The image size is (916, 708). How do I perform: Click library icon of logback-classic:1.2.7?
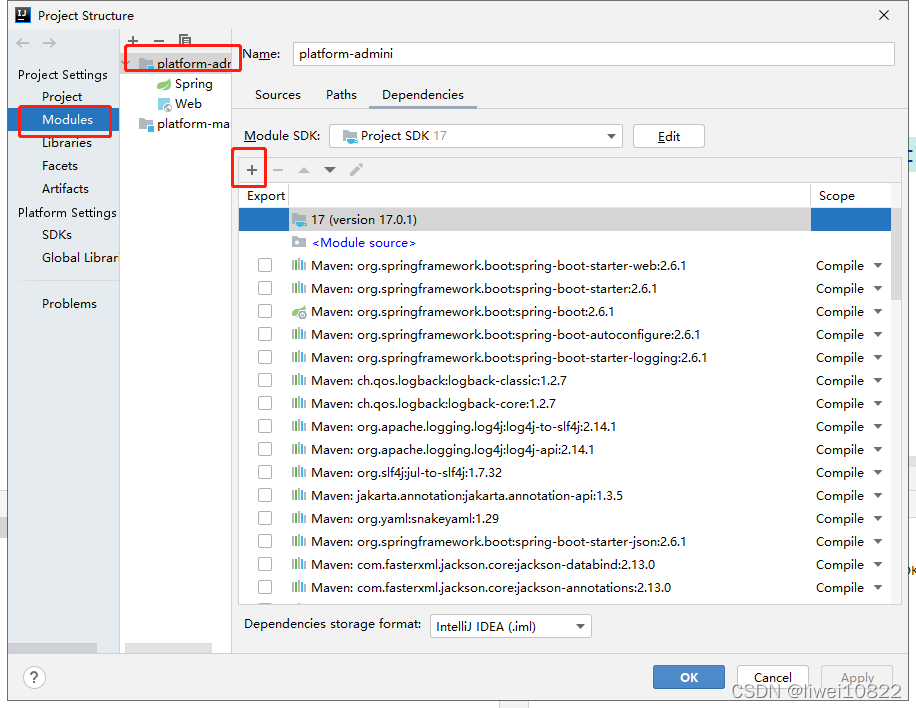[299, 380]
